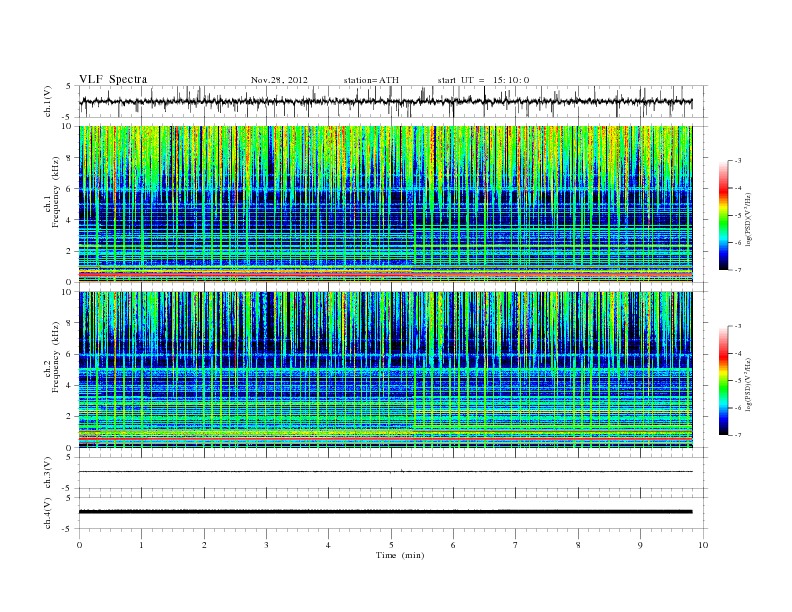792x612 pixels.
Task: Click the ch.1 'Frequency (kHz)' axis label
Action: pos(56,192)
